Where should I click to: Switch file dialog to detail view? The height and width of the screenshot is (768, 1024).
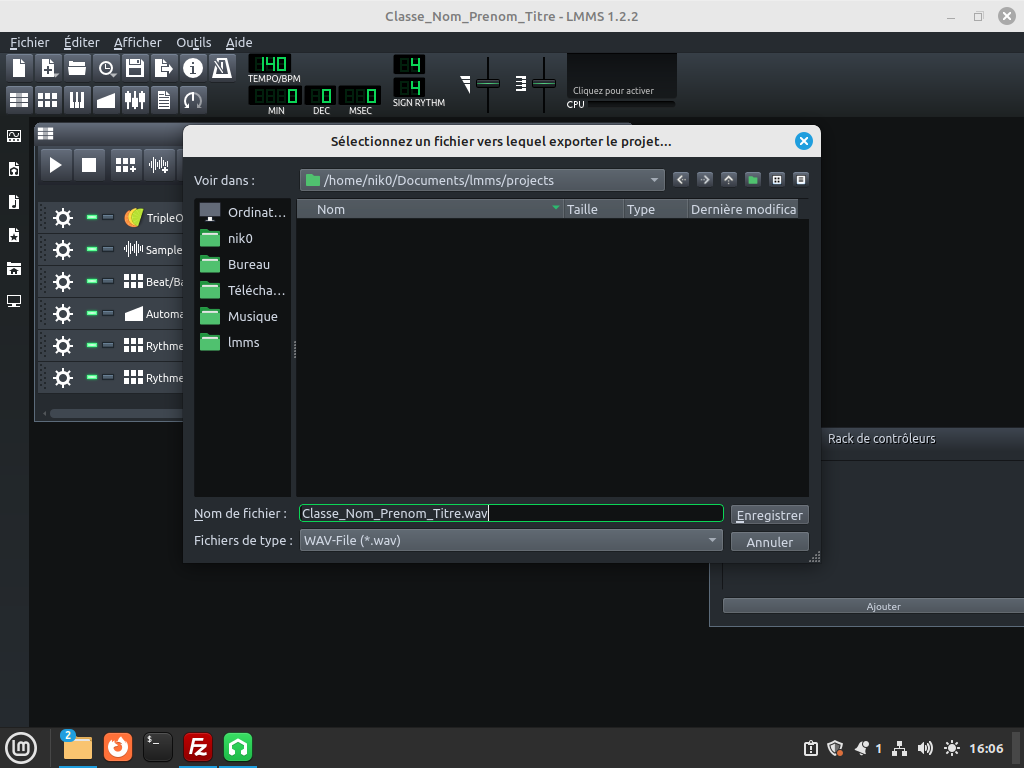click(x=801, y=180)
